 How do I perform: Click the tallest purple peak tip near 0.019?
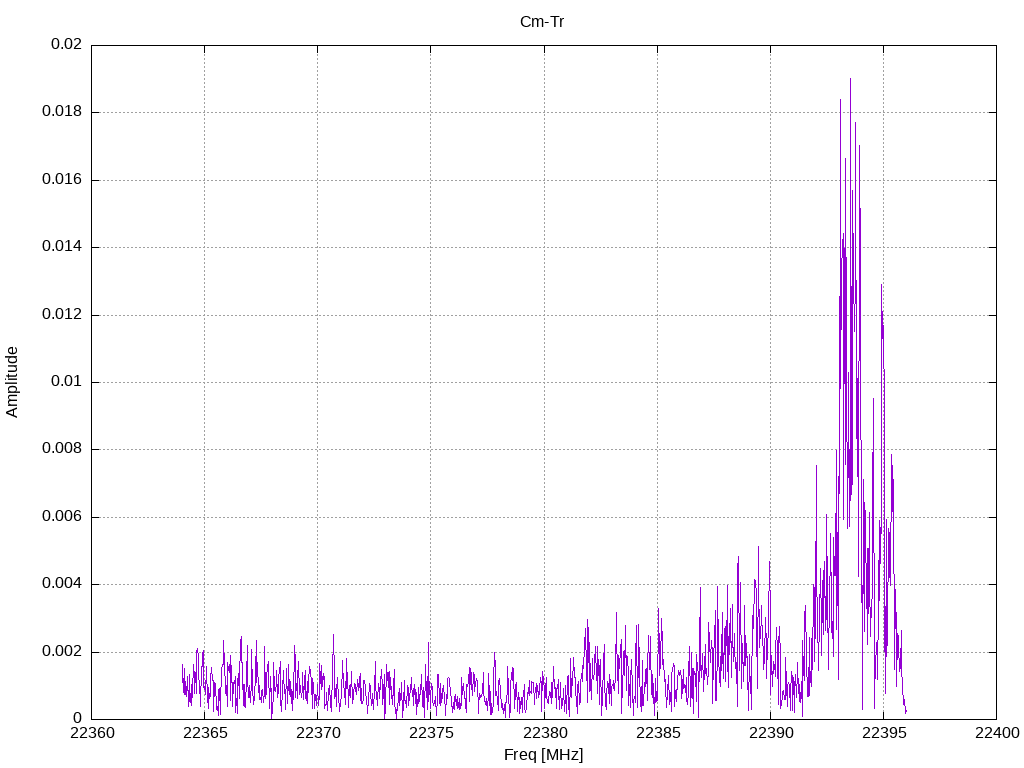pyautogui.click(x=850, y=79)
